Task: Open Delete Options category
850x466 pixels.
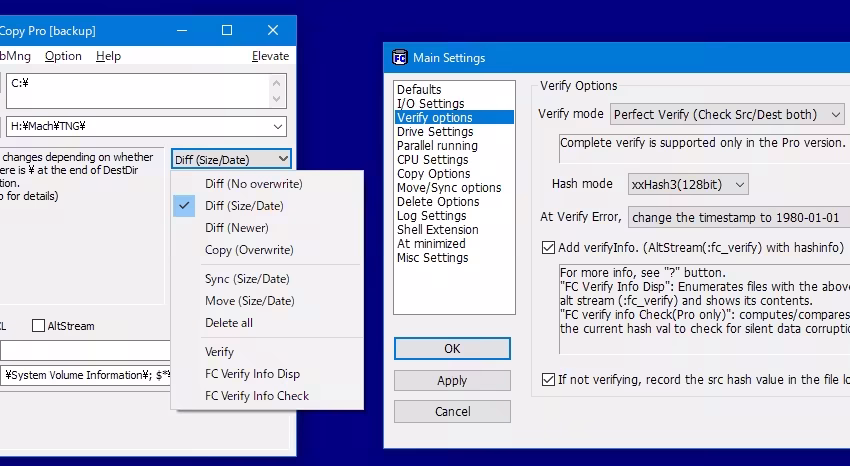Action: coord(454,202)
